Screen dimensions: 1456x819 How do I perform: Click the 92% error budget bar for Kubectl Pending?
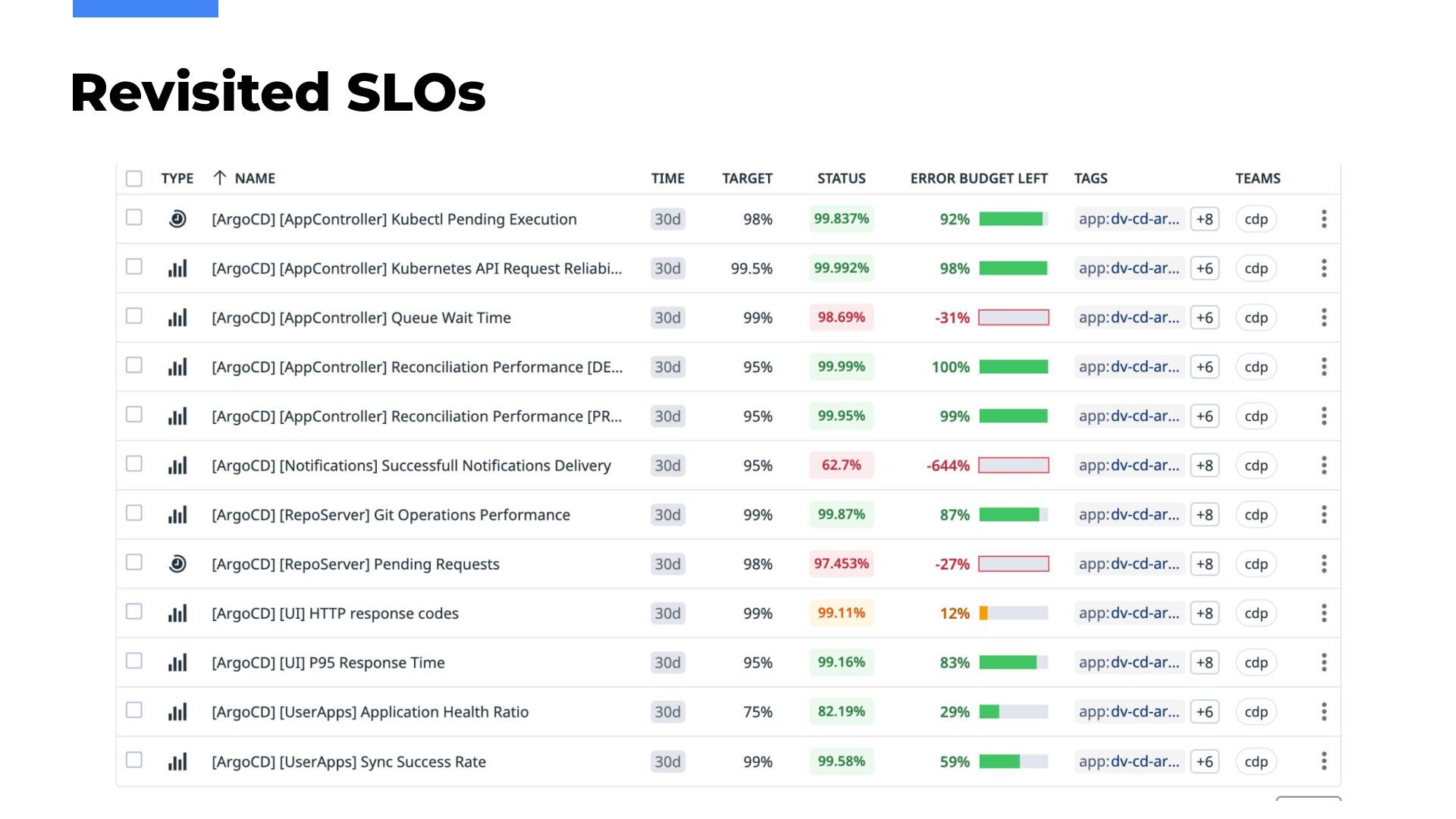click(x=1013, y=219)
